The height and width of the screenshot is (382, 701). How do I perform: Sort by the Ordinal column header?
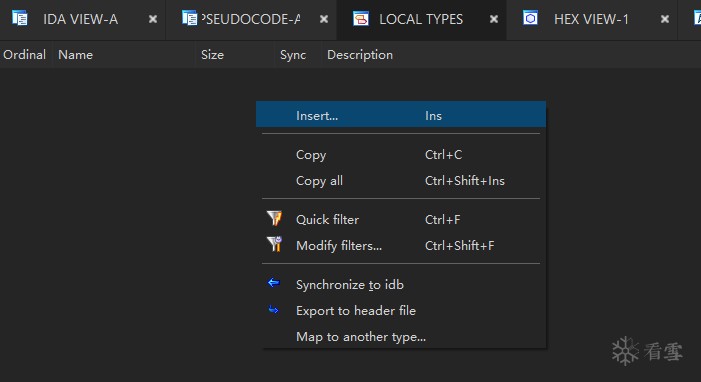(x=25, y=55)
